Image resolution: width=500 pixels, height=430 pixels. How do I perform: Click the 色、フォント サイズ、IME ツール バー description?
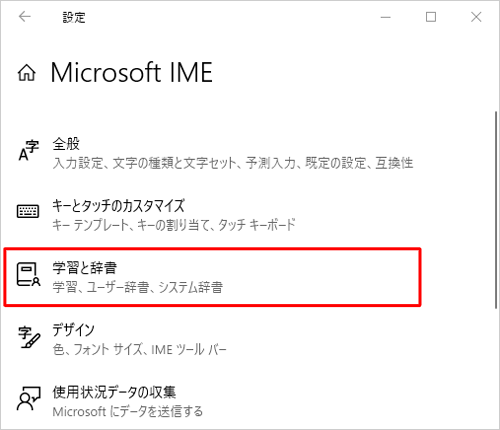[139, 350]
